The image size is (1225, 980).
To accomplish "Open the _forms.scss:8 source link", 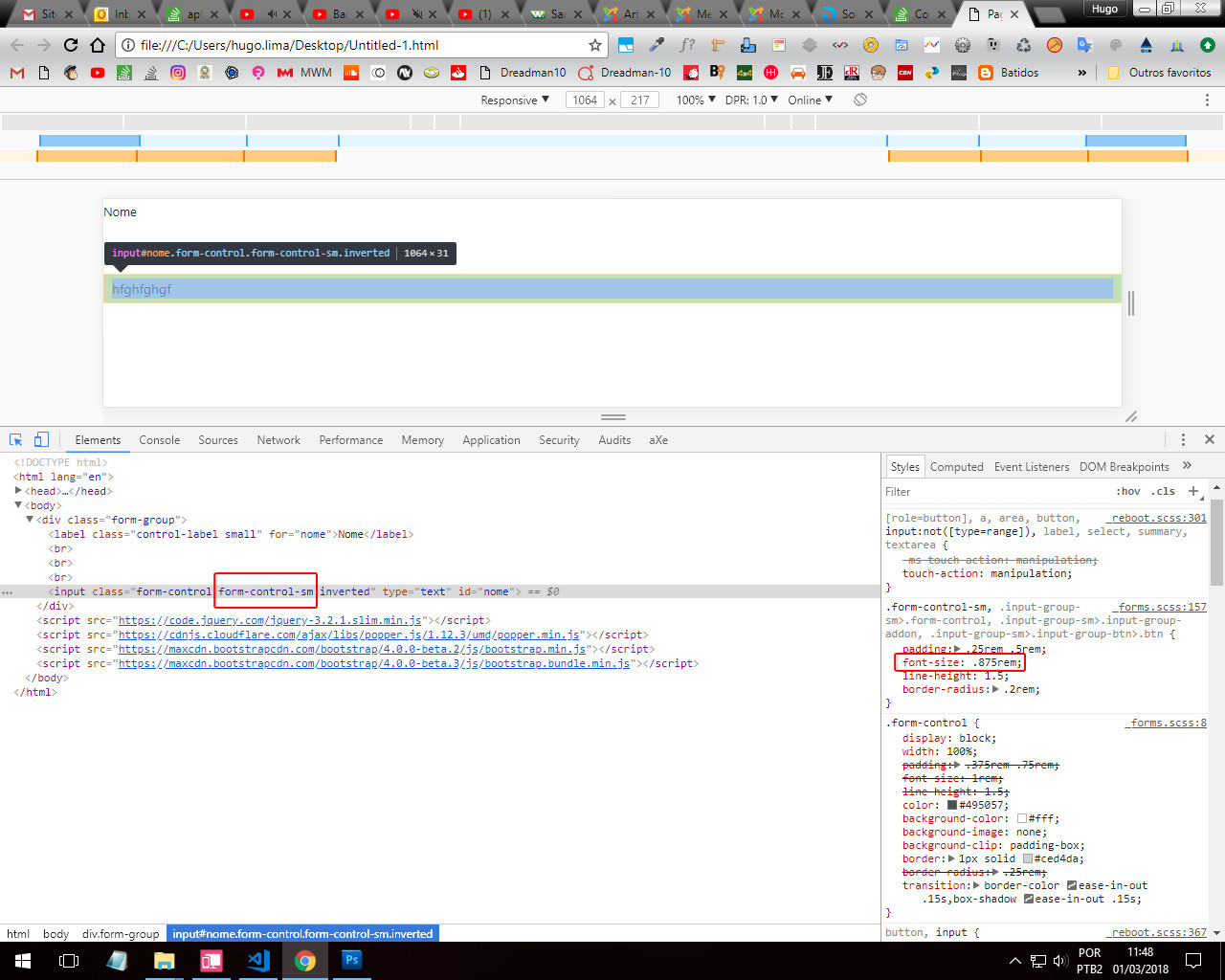I will click(x=1166, y=723).
